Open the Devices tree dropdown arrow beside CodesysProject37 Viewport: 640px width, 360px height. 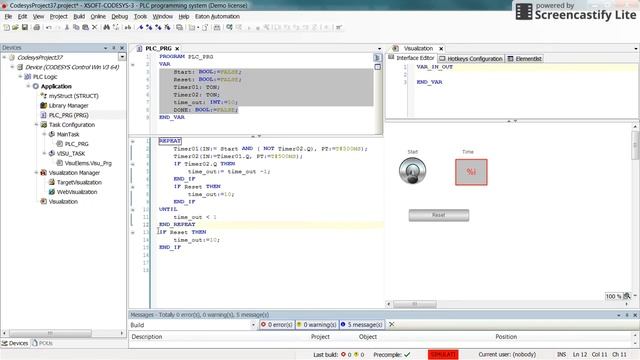(122, 57)
